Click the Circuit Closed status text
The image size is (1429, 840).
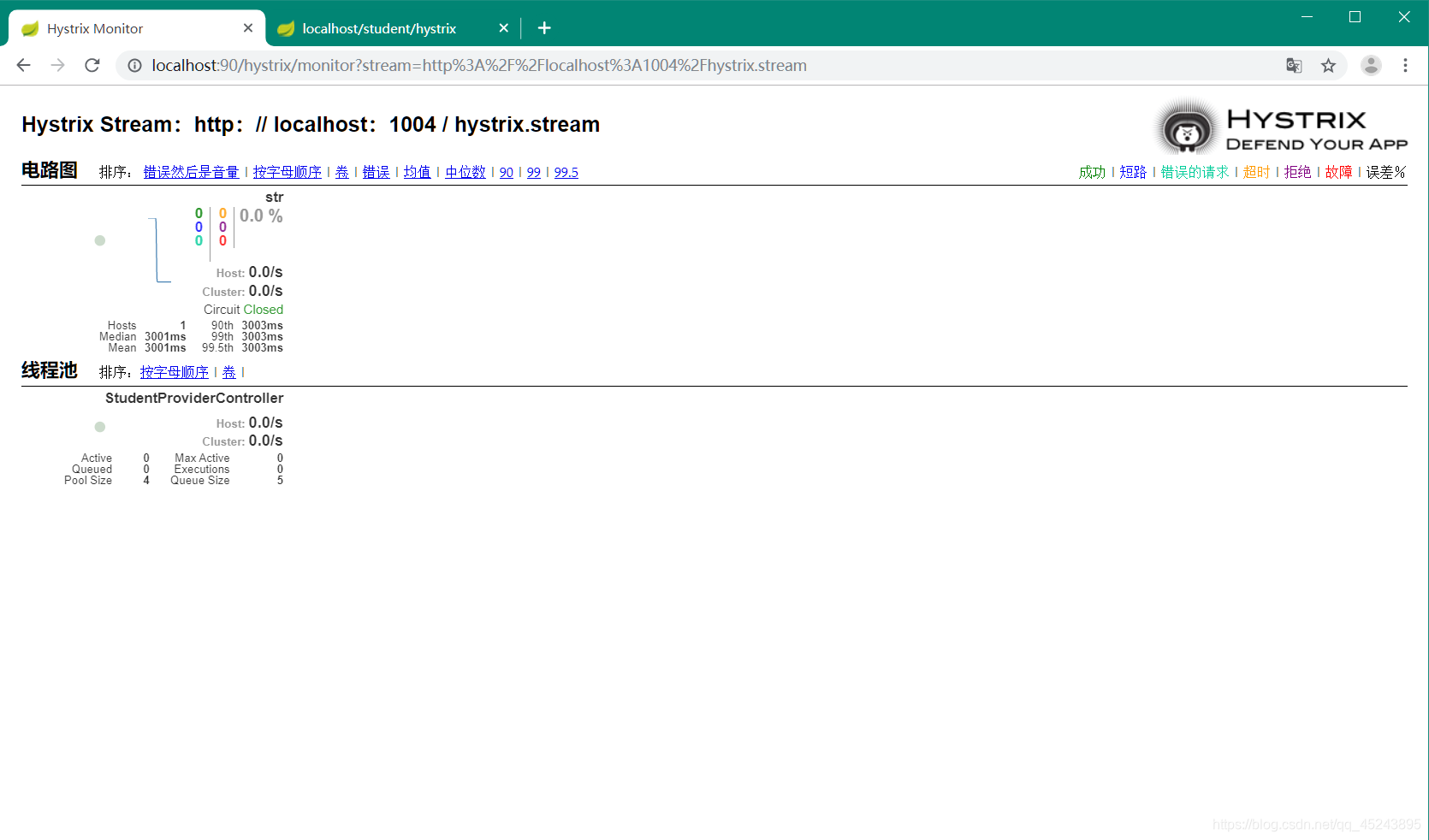(x=243, y=310)
